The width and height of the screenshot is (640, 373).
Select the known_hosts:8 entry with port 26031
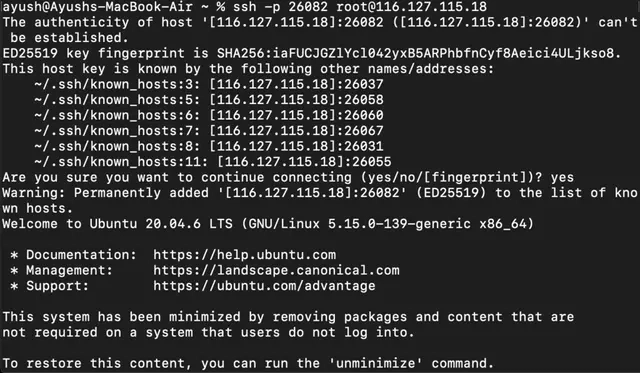point(209,147)
